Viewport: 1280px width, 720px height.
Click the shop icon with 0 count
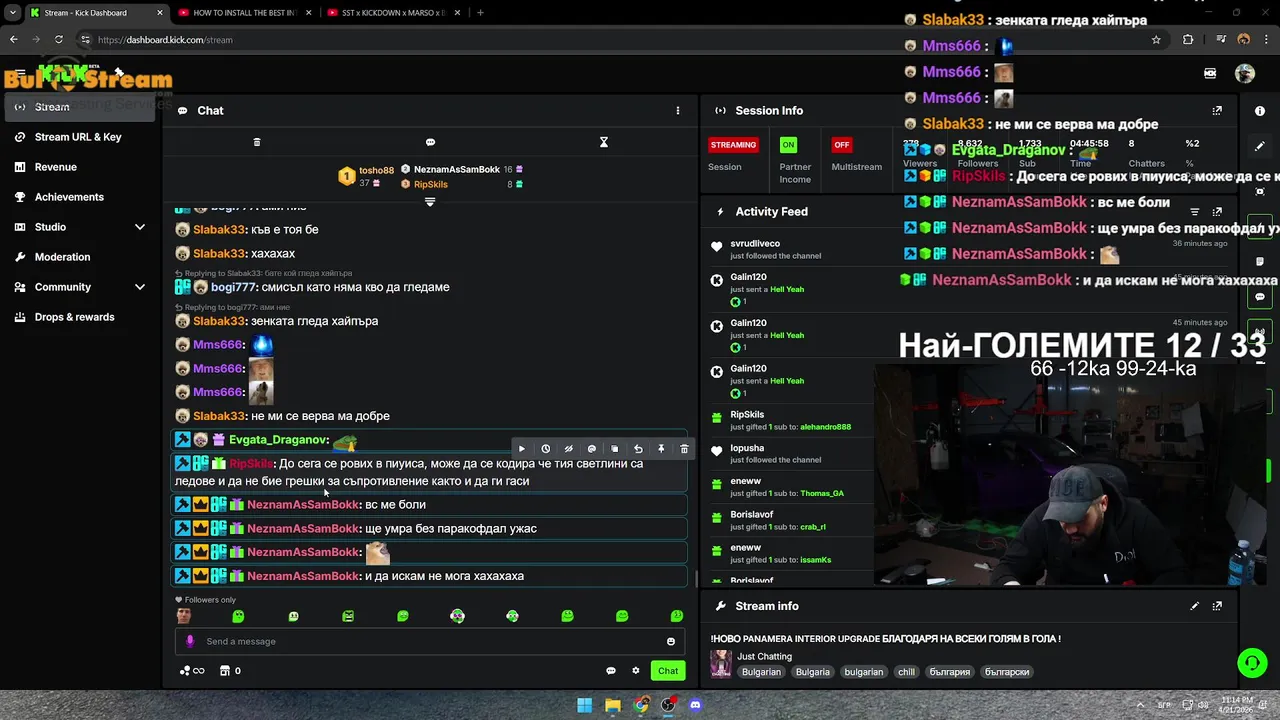pos(230,671)
